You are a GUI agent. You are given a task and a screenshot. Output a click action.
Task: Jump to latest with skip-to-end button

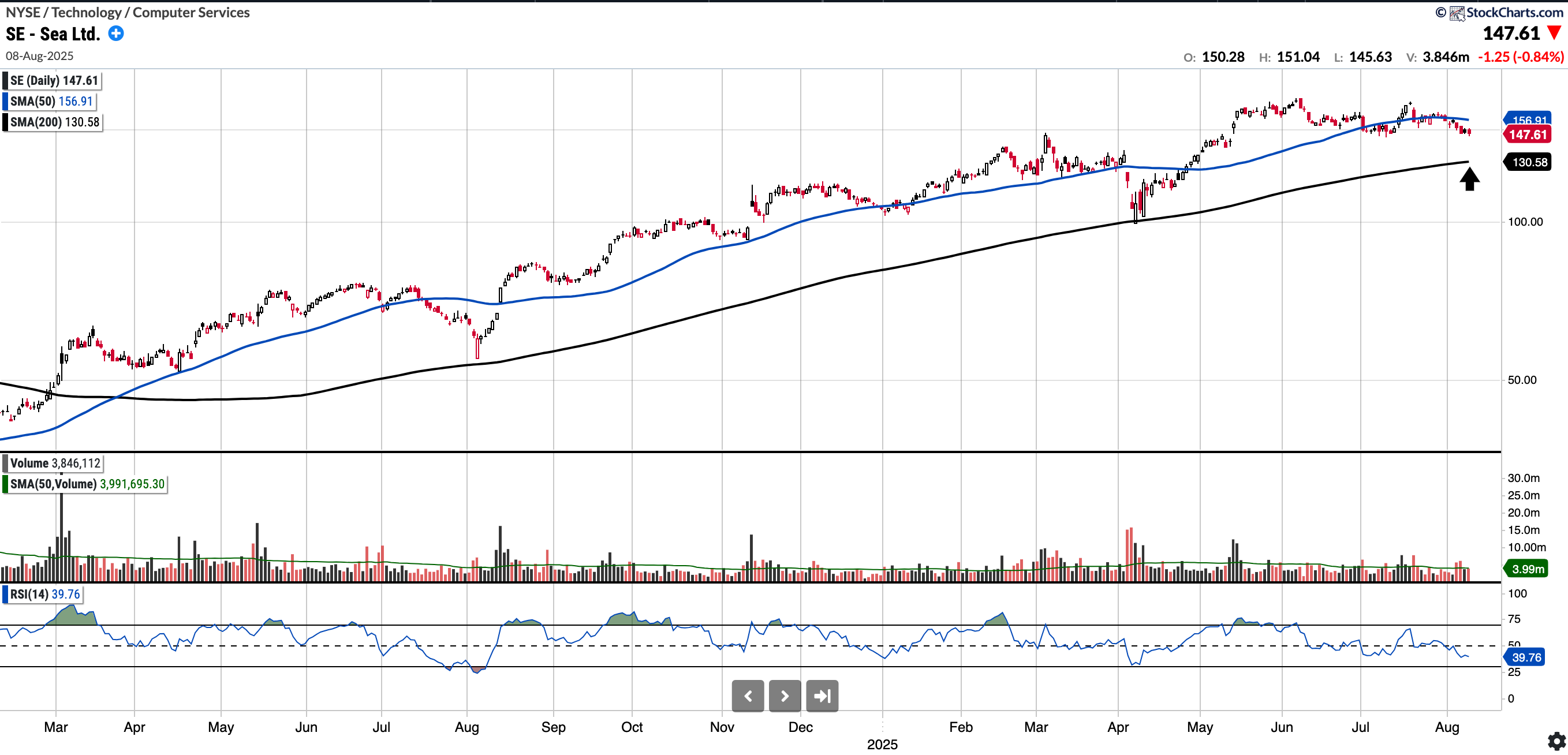(x=822, y=696)
